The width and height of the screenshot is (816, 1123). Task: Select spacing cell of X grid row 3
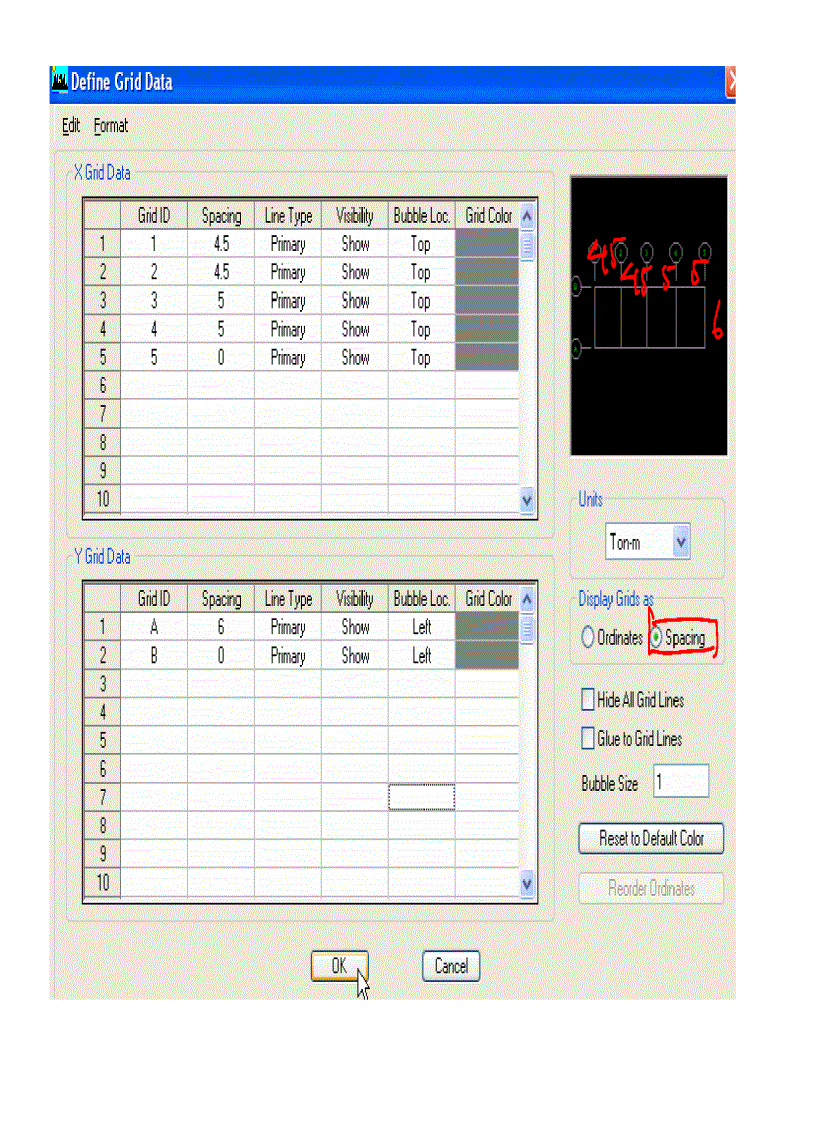coord(221,301)
